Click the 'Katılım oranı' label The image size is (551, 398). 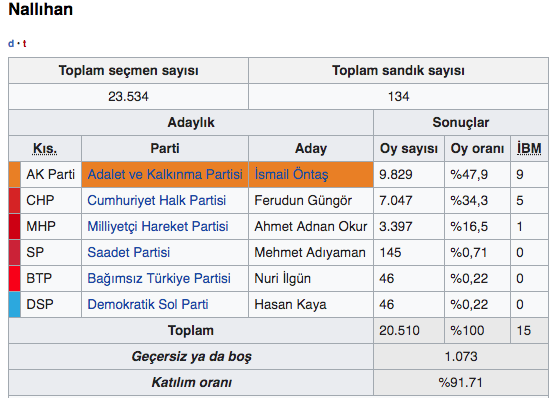[x=192, y=382]
